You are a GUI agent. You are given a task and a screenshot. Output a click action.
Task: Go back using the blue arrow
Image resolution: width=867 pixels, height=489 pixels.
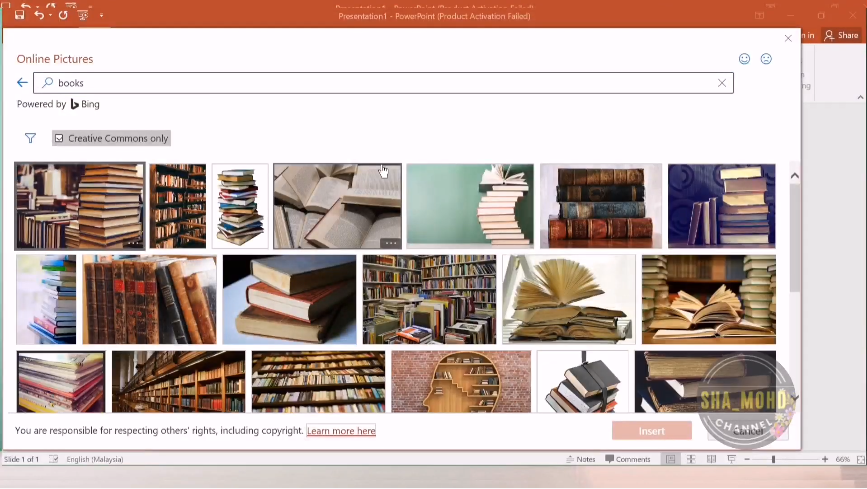coord(22,82)
